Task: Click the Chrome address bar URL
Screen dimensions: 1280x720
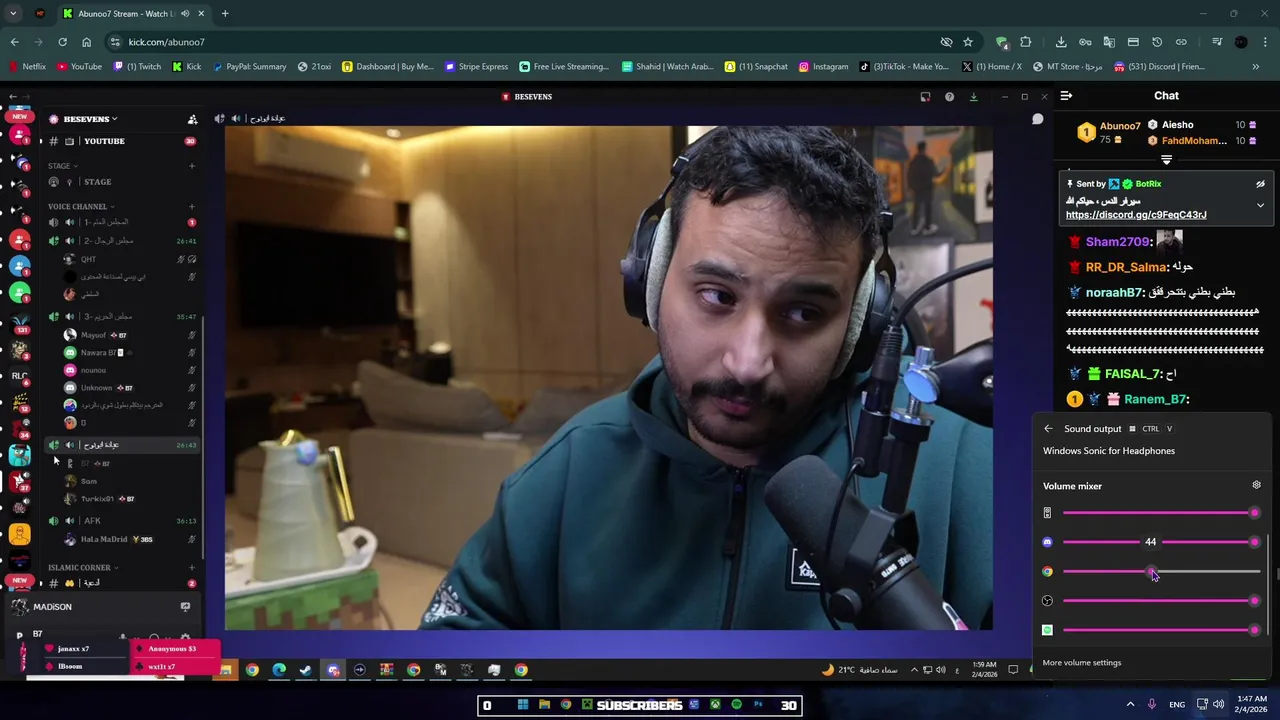Action: click(166, 42)
